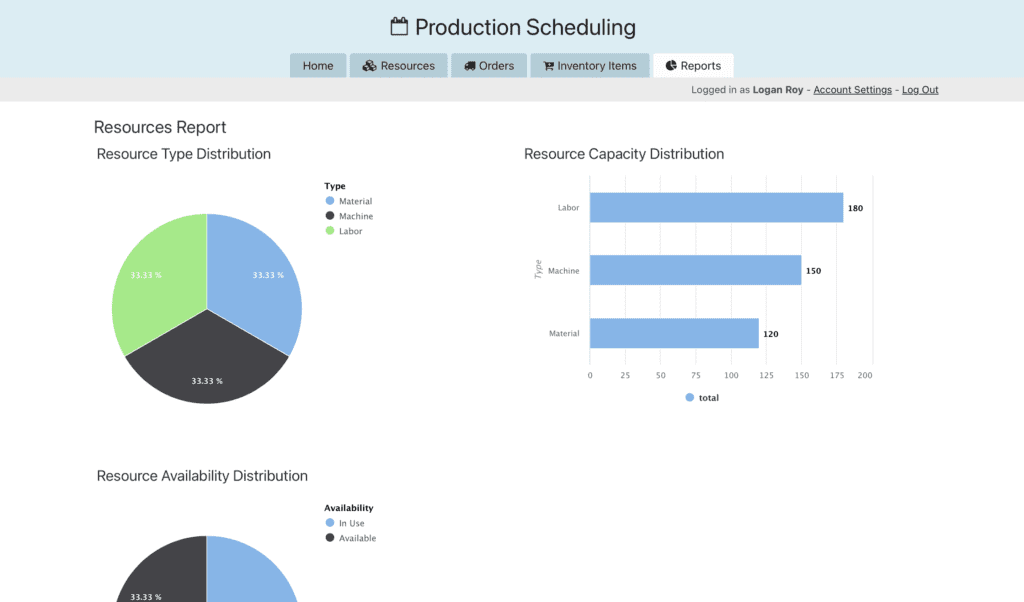The height and width of the screenshot is (602, 1024).
Task: Click the calendar icon beside Production Scheduling
Action: (399, 27)
